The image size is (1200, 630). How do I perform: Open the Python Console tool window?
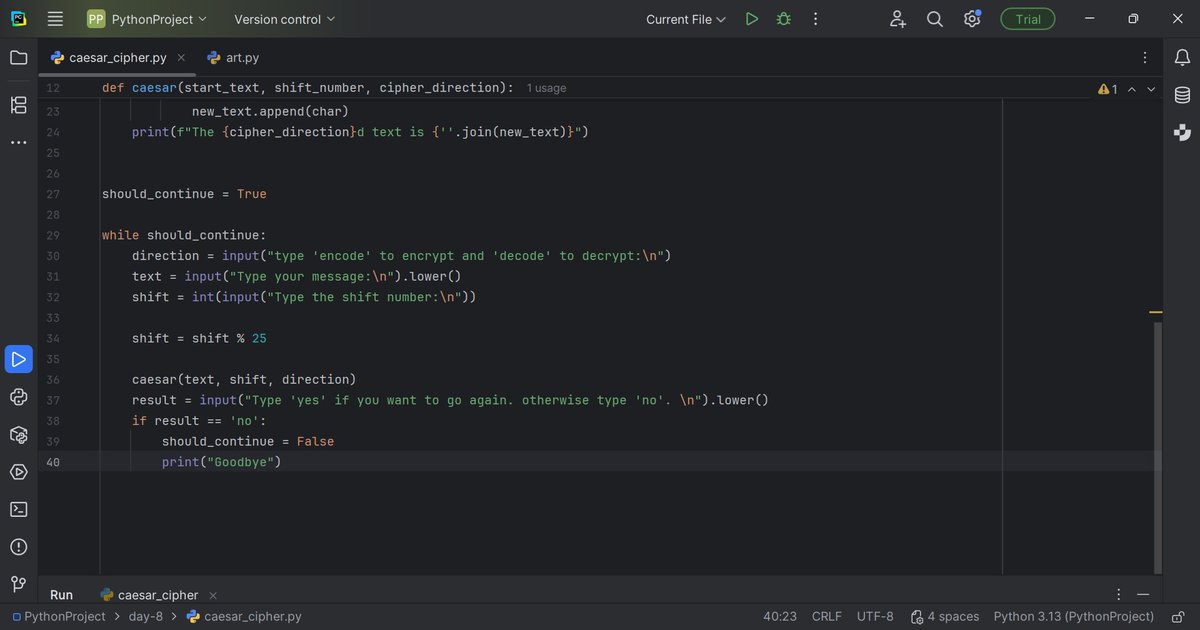click(18, 397)
